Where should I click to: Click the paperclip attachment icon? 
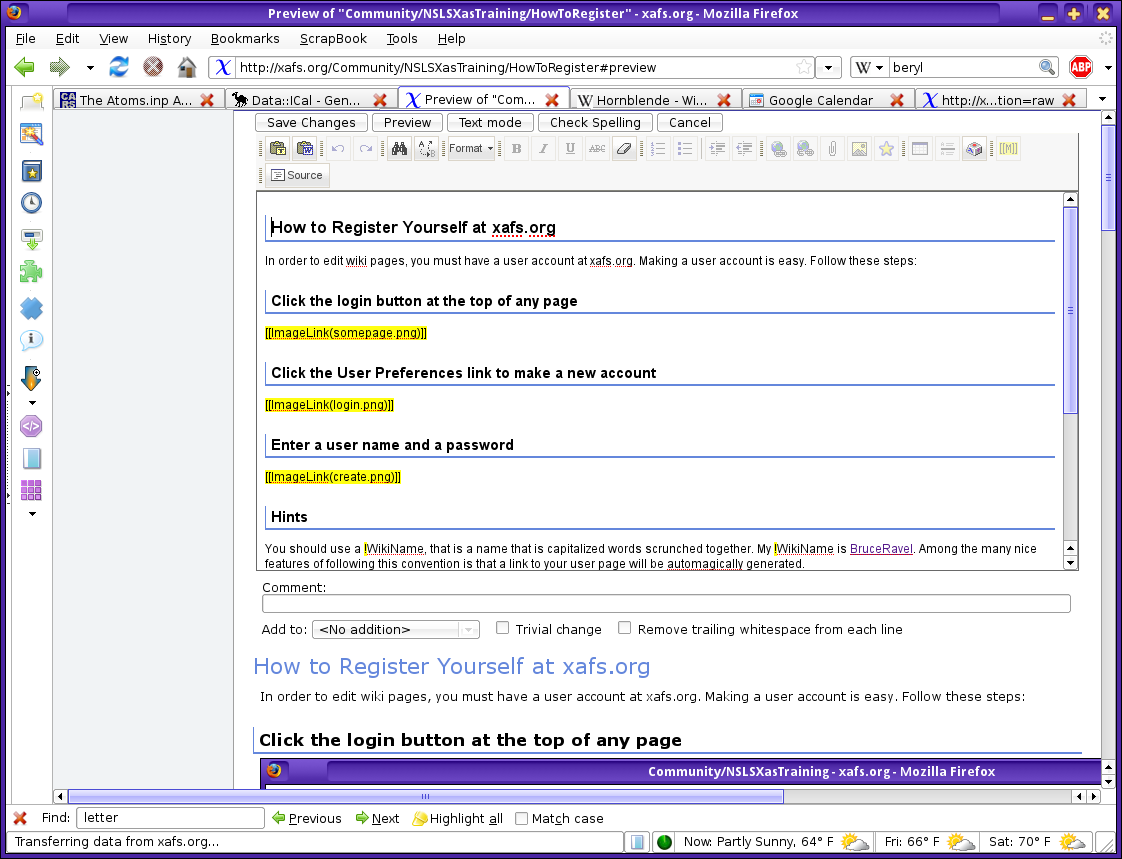click(x=832, y=149)
